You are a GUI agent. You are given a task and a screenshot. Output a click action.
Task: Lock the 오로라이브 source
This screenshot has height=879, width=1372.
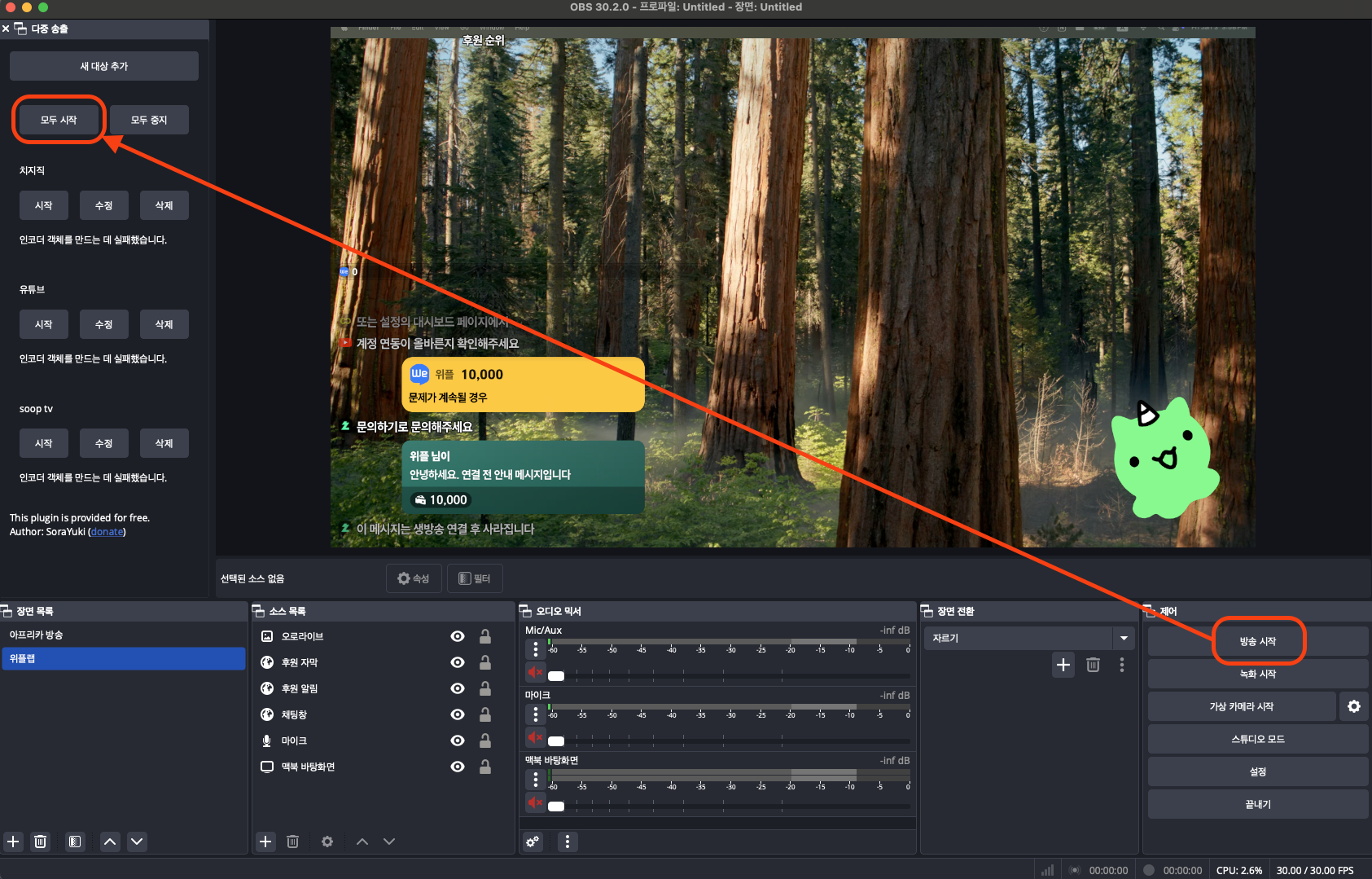point(485,636)
